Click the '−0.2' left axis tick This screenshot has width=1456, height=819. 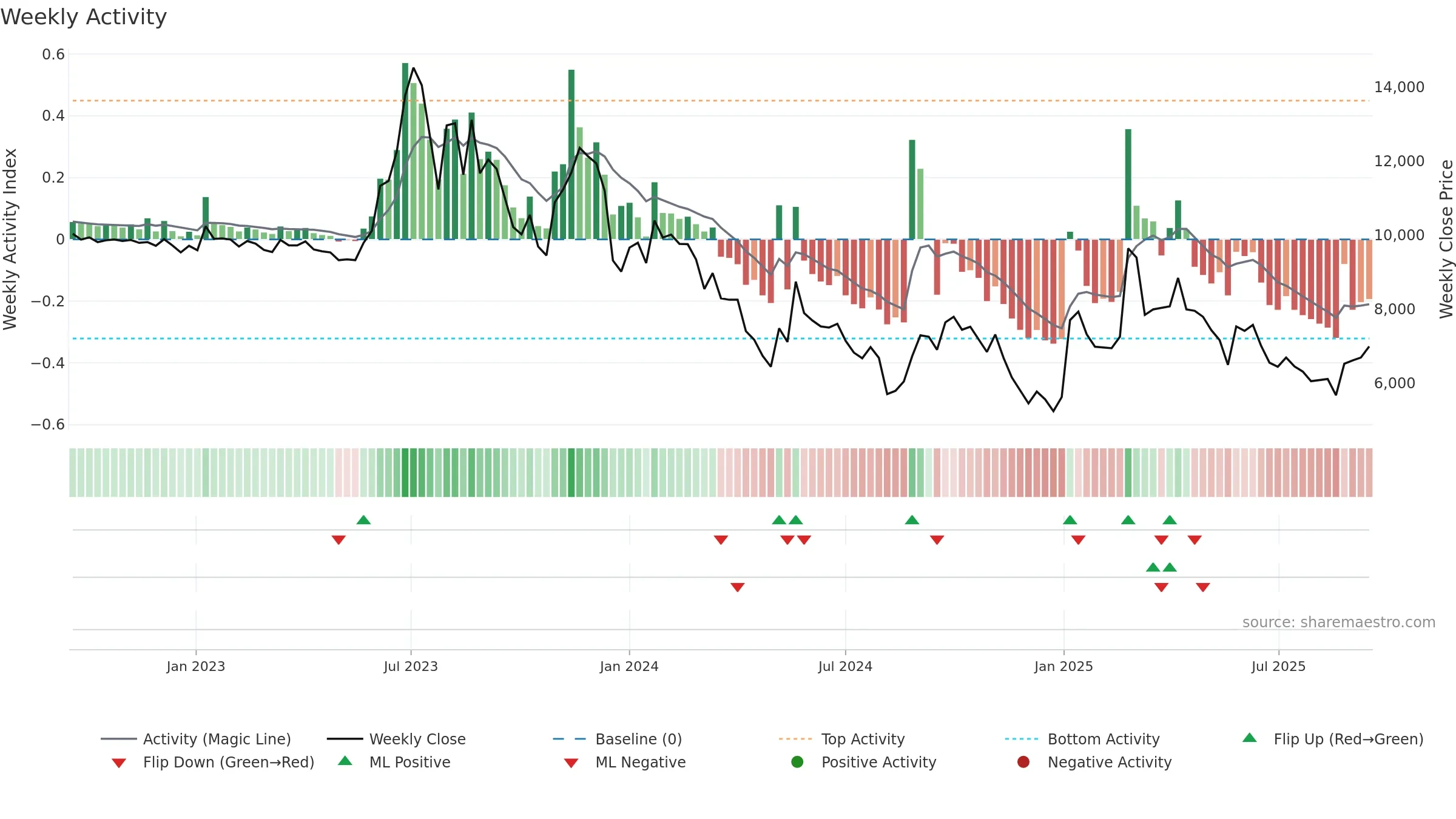point(48,302)
